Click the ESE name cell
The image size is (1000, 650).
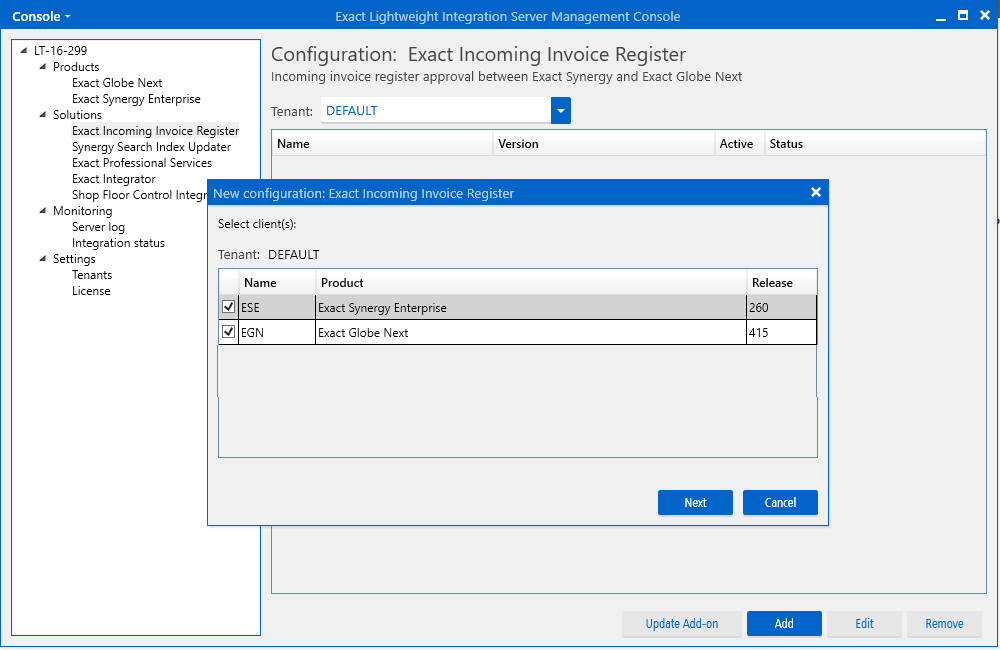click(277, 307)
